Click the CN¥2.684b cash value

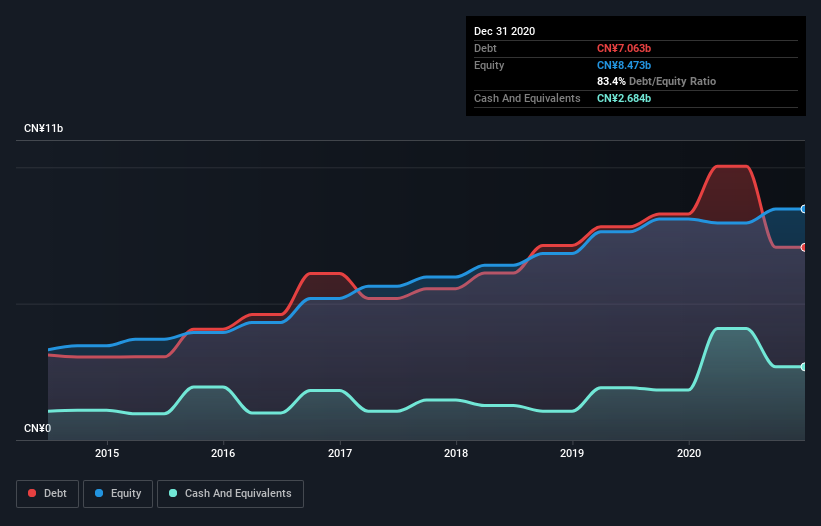tap(624, 98)
